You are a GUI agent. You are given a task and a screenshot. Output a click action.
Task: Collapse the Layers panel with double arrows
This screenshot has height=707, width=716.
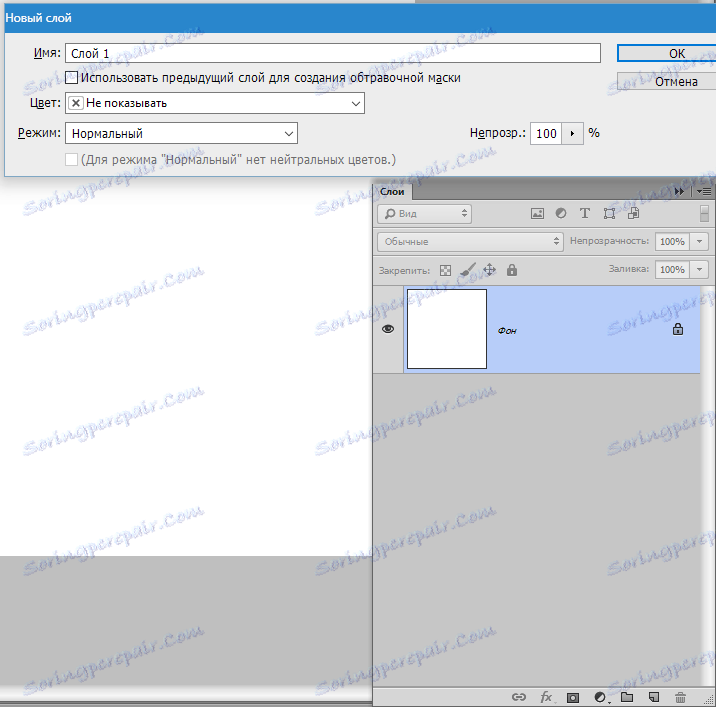pos(679,191)
